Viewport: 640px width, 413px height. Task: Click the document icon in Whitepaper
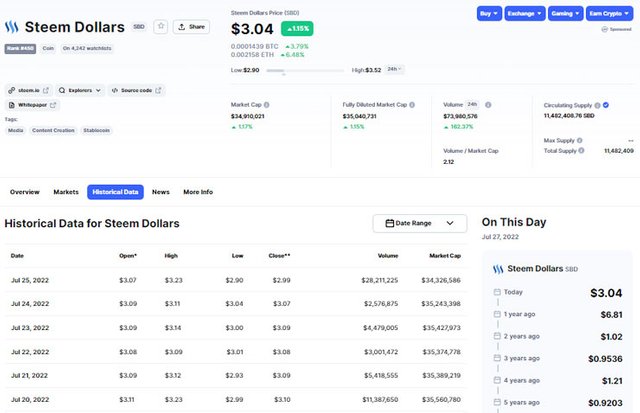11,105
